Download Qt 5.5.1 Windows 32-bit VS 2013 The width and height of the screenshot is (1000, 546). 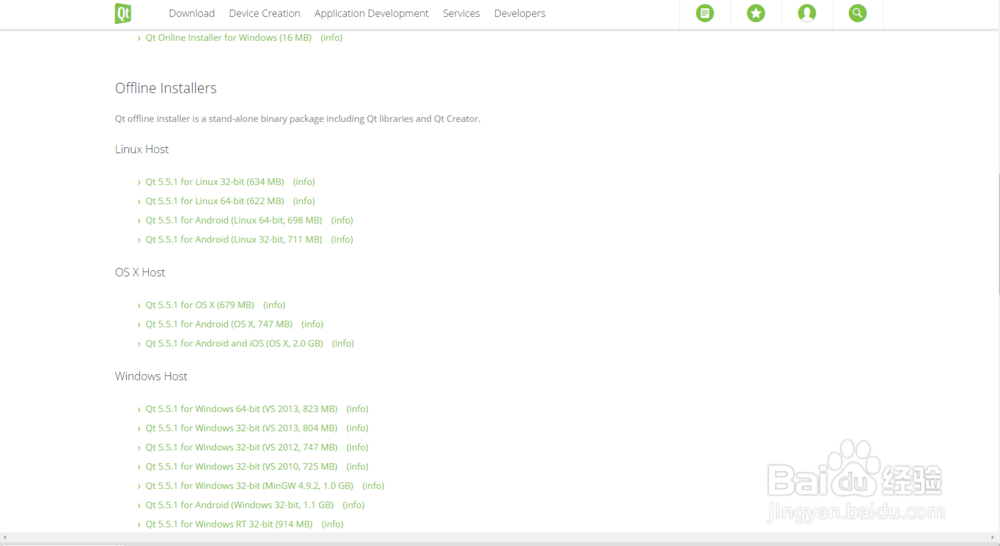tap(241, 428)
